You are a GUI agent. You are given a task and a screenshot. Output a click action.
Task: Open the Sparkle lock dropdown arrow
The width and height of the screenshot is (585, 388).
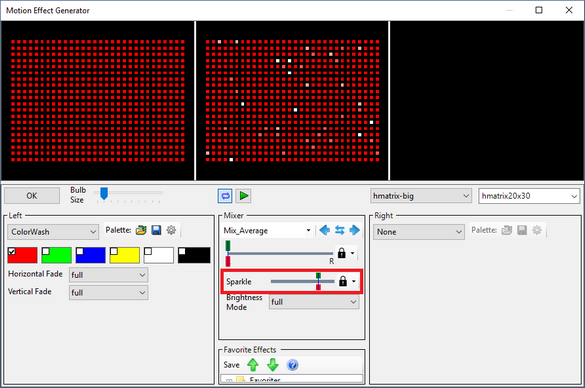354,281
